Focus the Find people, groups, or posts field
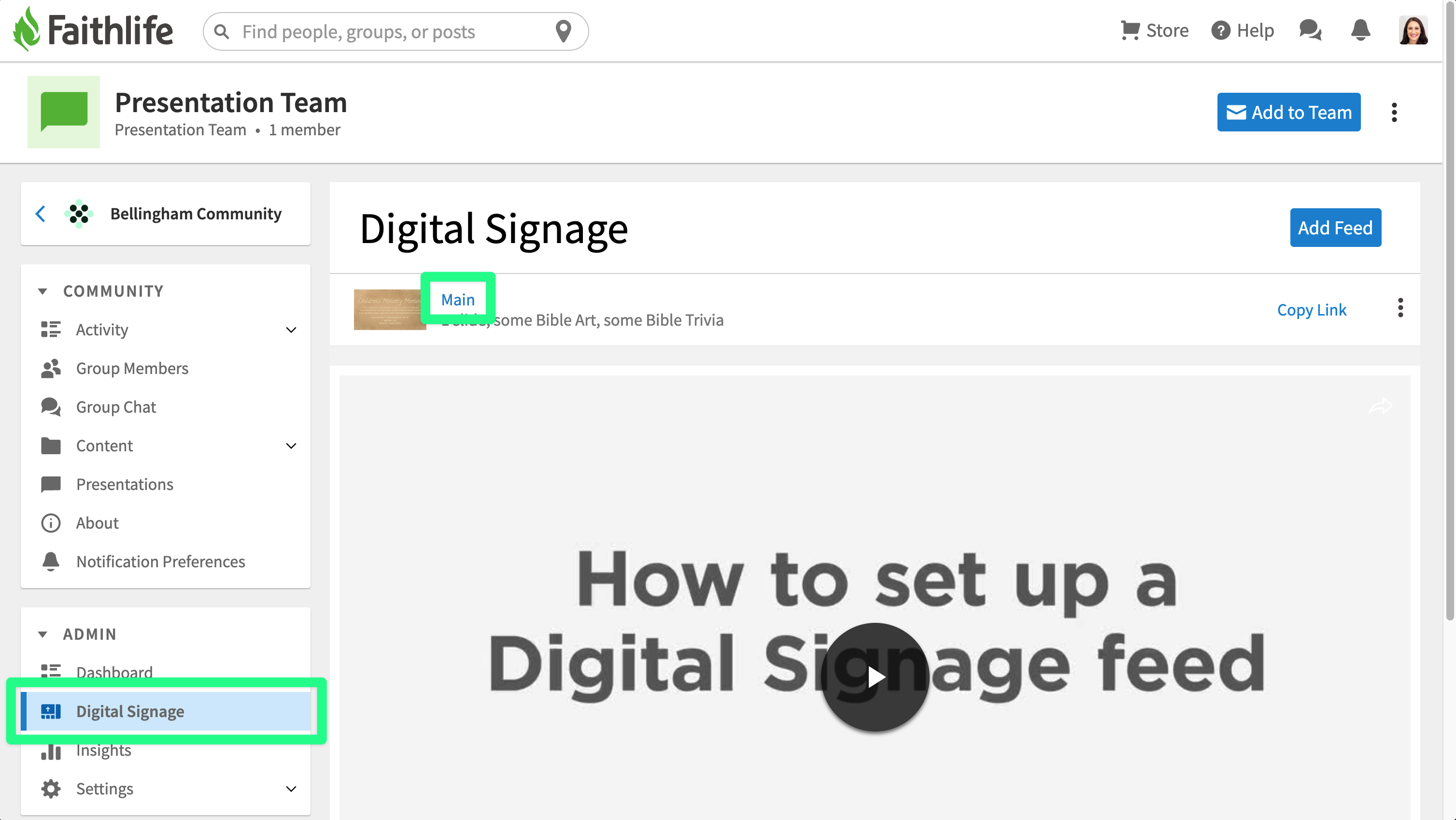The width and height of the screenshot is (1456, 820). point(395,32)
